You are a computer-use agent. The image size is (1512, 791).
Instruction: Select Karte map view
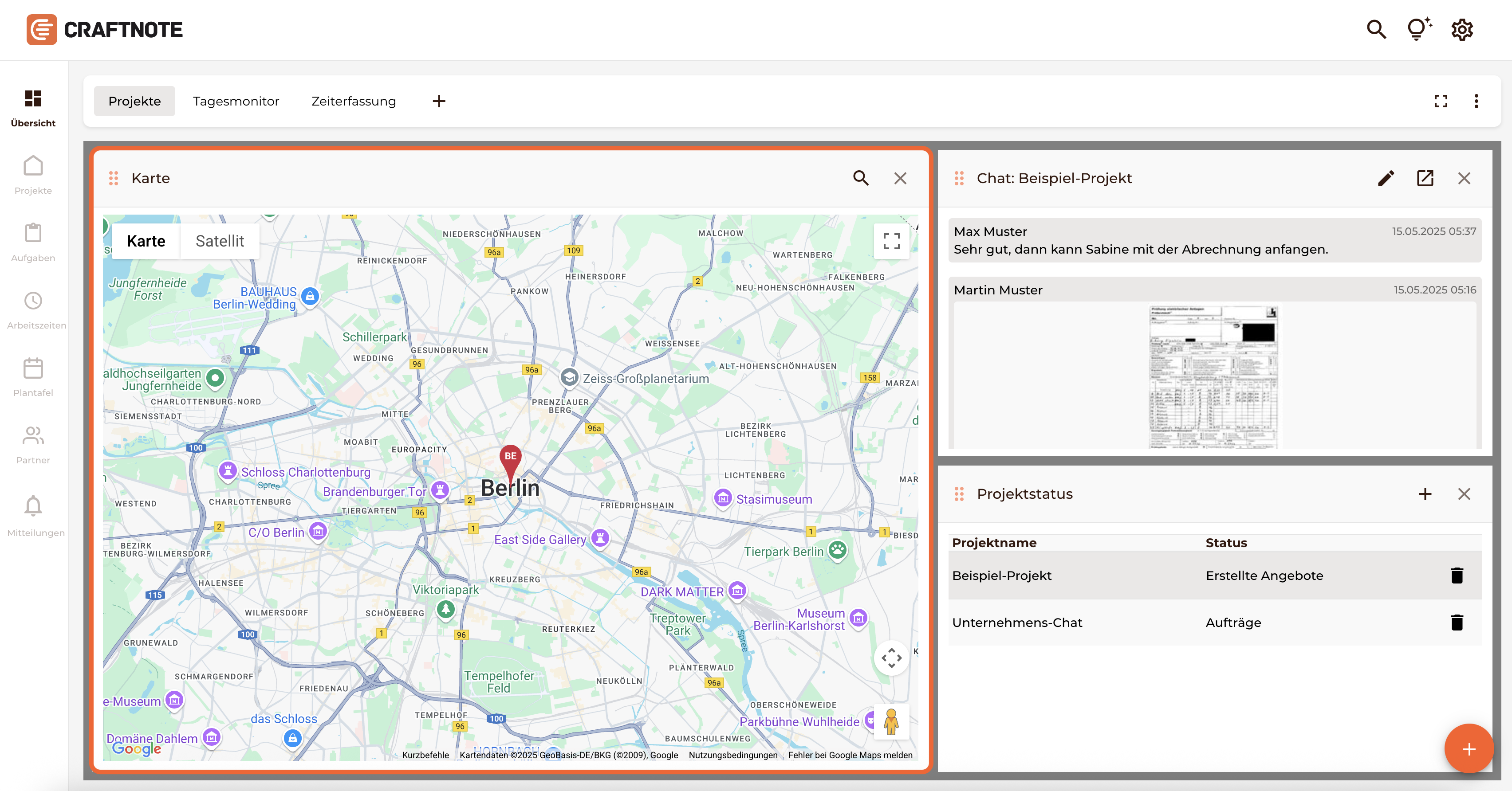click(x=146, y=241)
